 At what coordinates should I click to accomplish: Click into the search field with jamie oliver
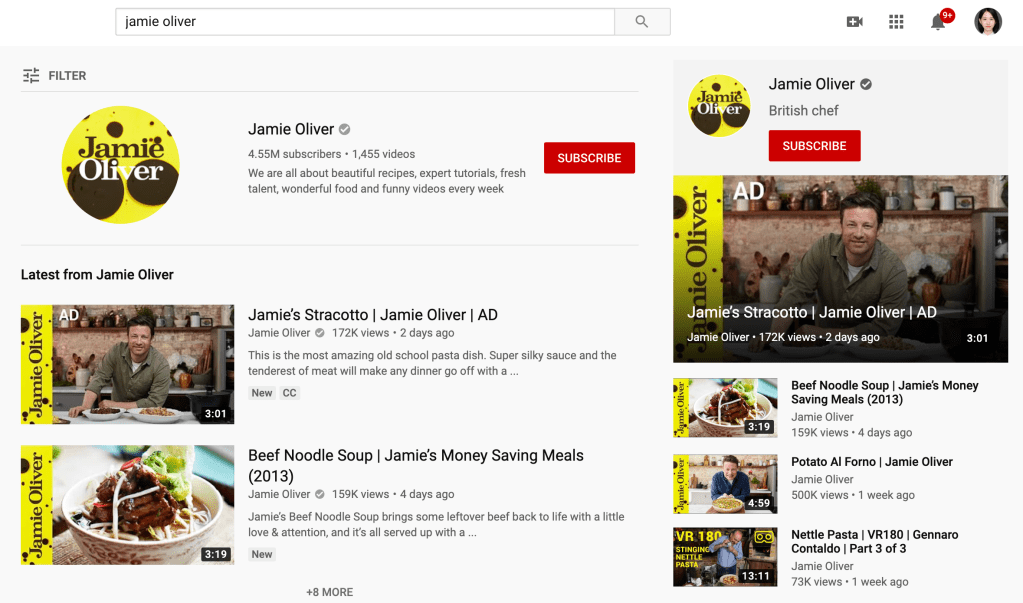[x=365, y=22]
